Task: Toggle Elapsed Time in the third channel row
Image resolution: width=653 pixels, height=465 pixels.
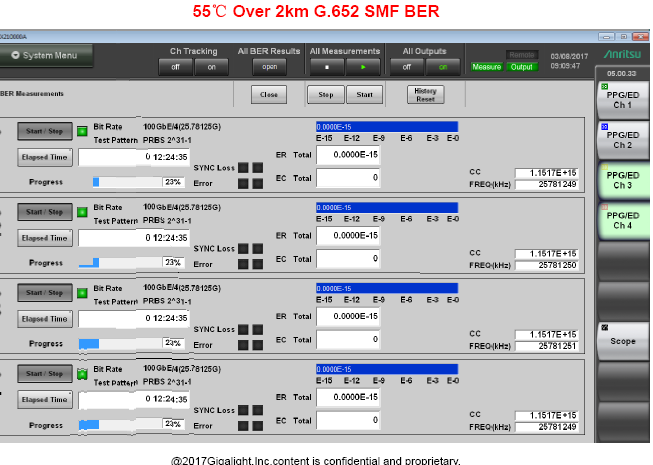Action: pyautogui.click(x=45, y=319)
